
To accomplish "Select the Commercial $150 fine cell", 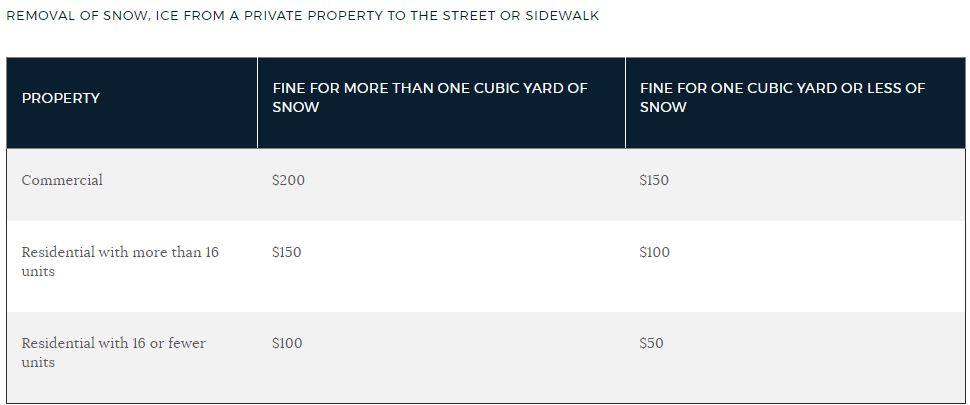I will (x=654, y=180).
